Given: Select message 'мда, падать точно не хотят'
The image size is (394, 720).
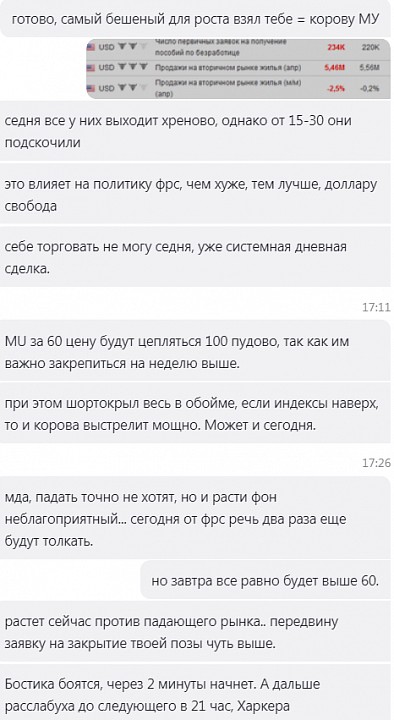Looking at the screenshot, I should [x=197, y=518].
